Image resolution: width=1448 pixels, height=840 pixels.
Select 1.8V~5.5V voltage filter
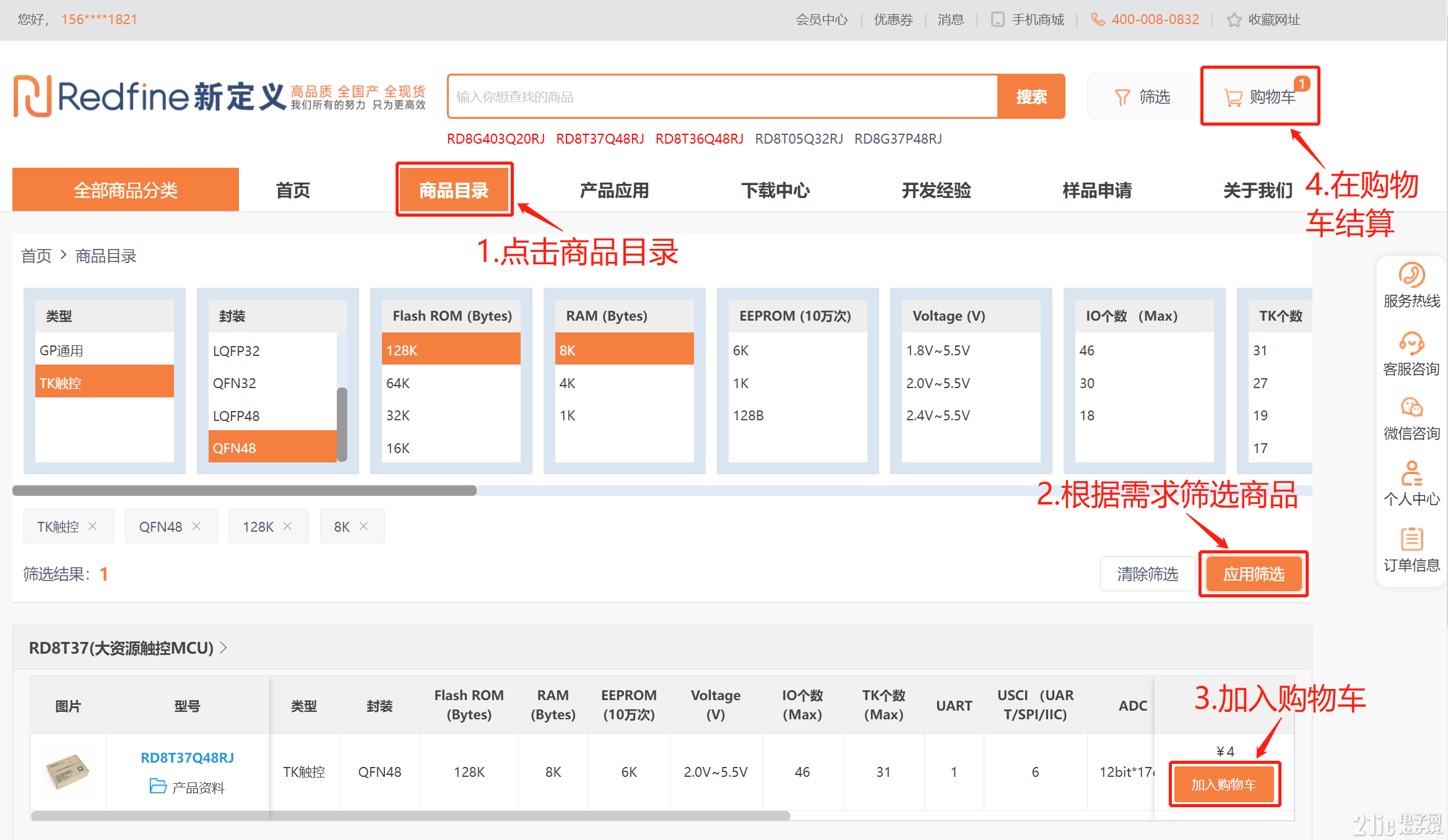click(x=971, y=350)
